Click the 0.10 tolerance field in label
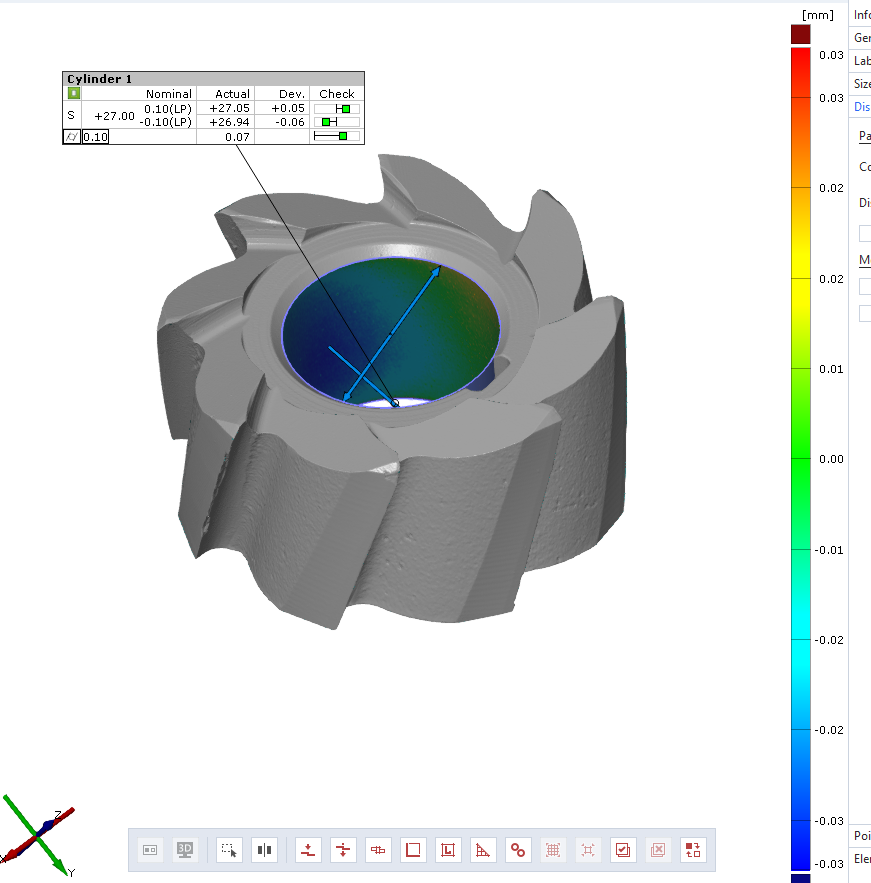Image resolution: width=871 pixels, height=883 pixels. [96, 137]
